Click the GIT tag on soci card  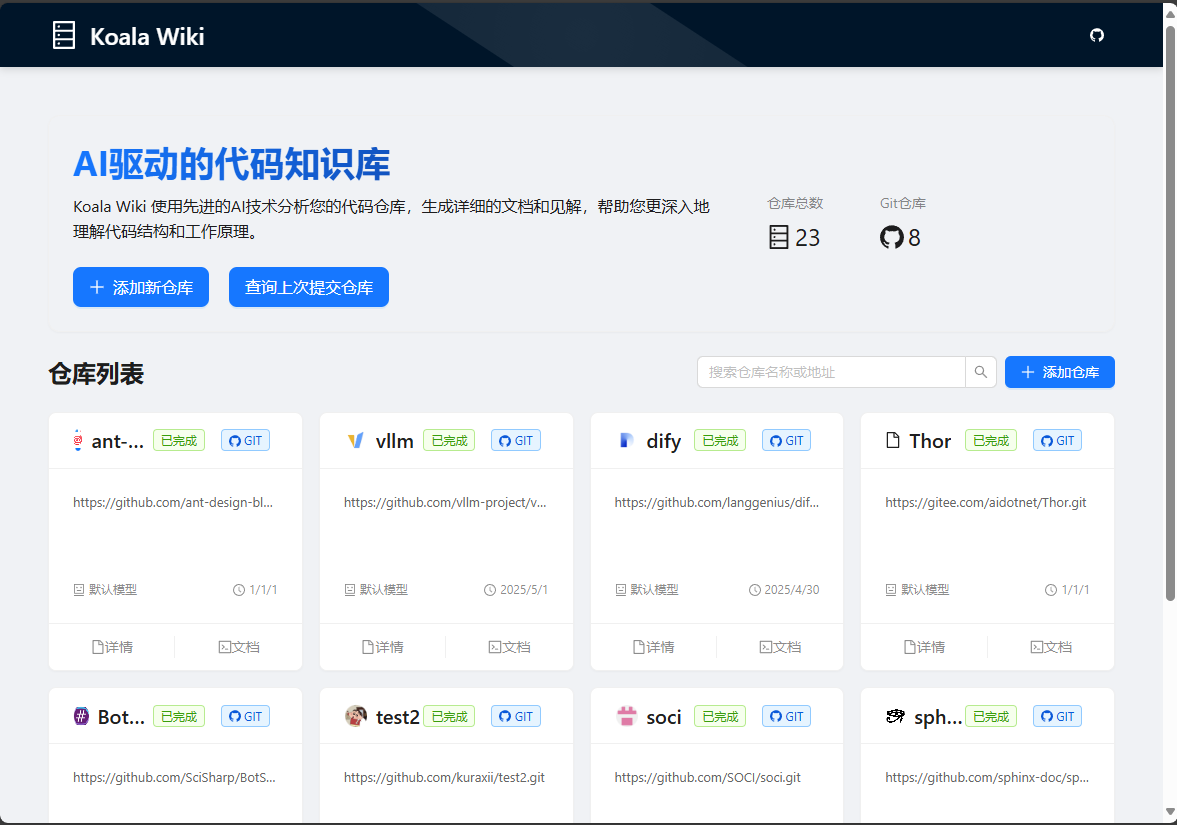pyautogui.click(x=787, y=716)
